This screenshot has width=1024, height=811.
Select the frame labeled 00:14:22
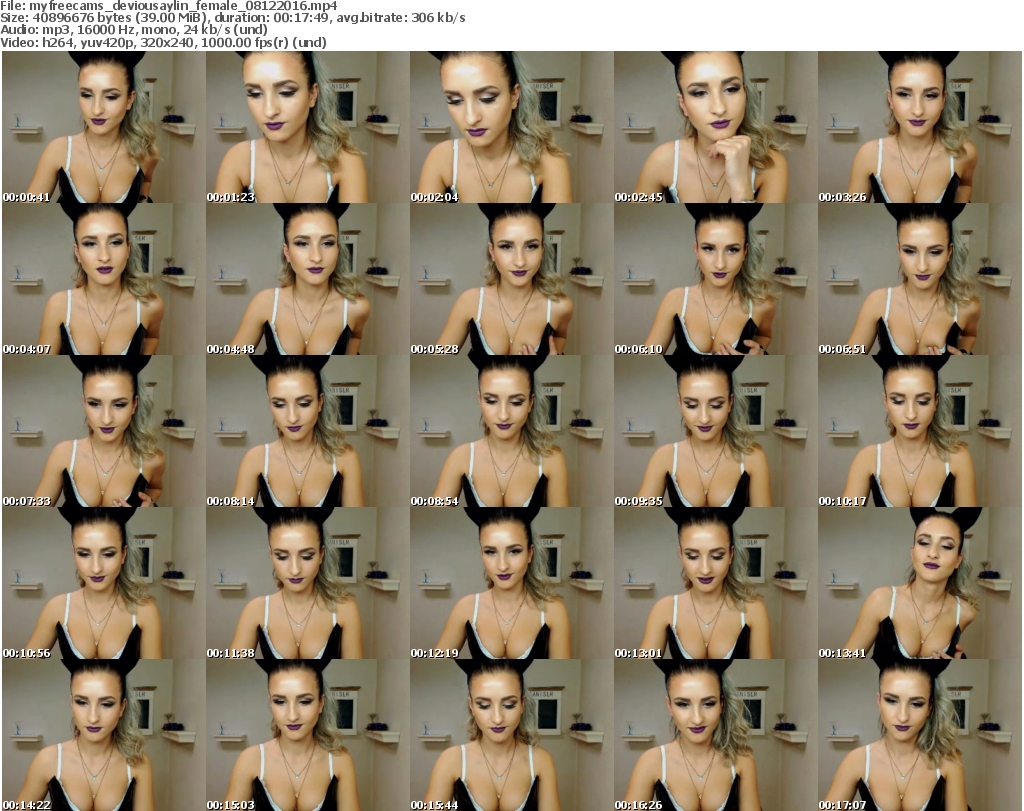pos(103,735)
